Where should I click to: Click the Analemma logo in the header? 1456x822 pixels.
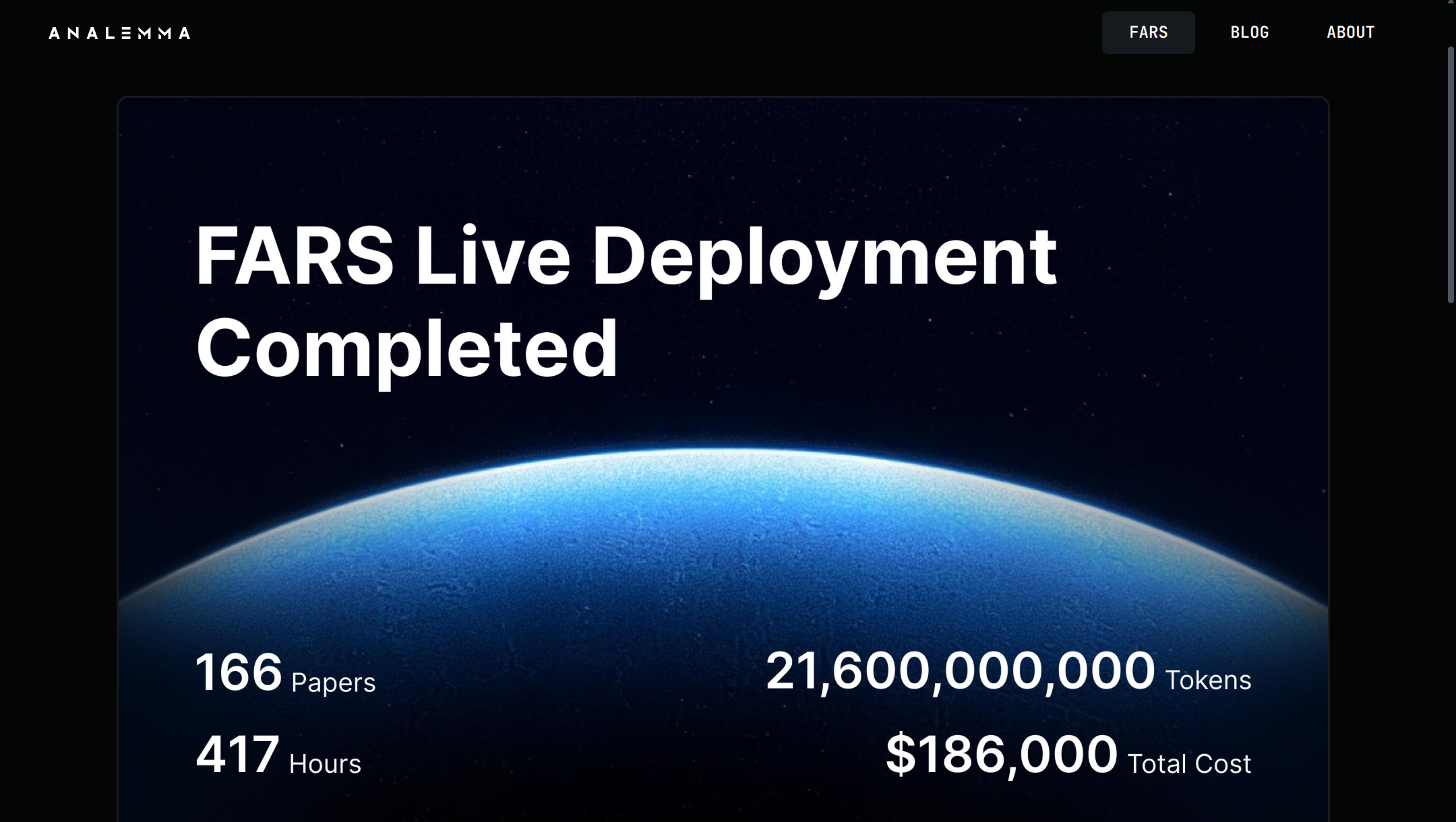(119, 33)
